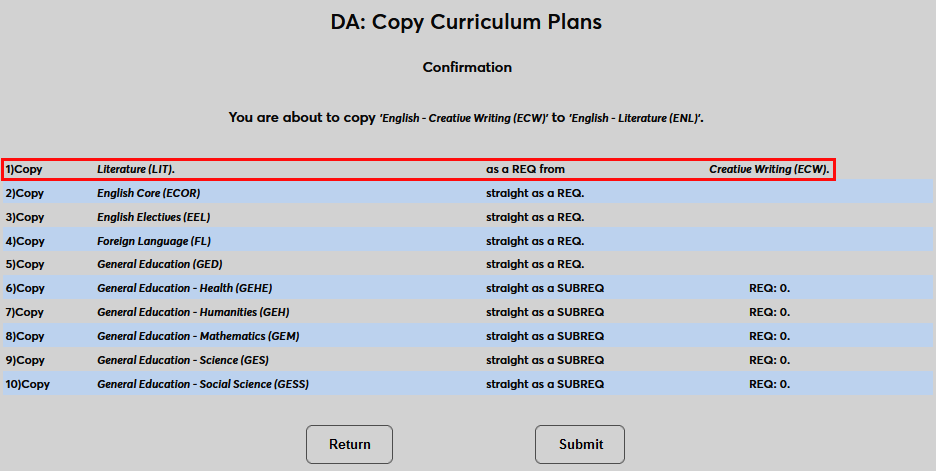Select the English Core (ECOR) row
This screenshot has height=471, width=936.
coord(145,193)
